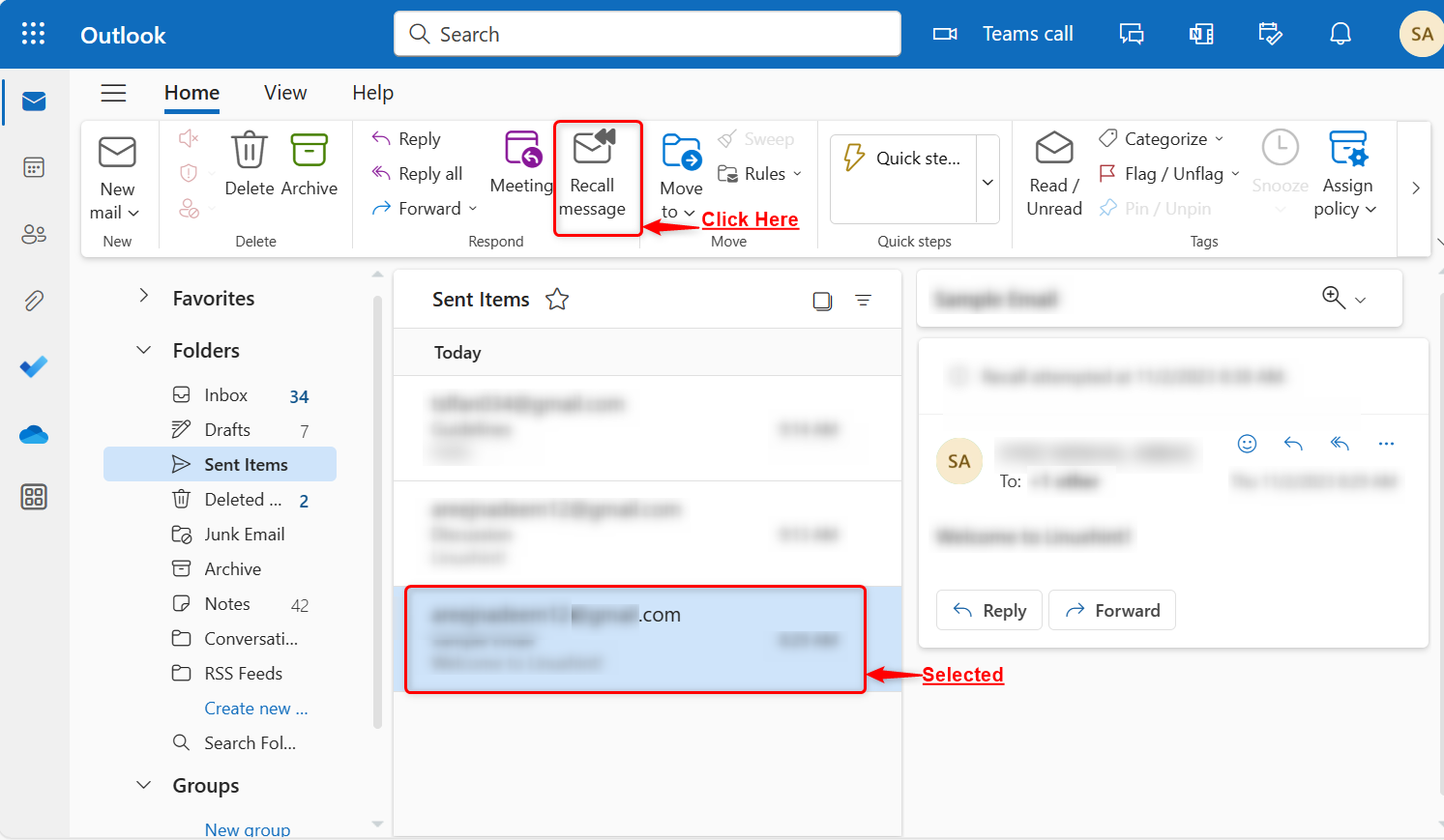Open the Calendar icon in left rail
The image size is (1444, 840).
point(34,167)
